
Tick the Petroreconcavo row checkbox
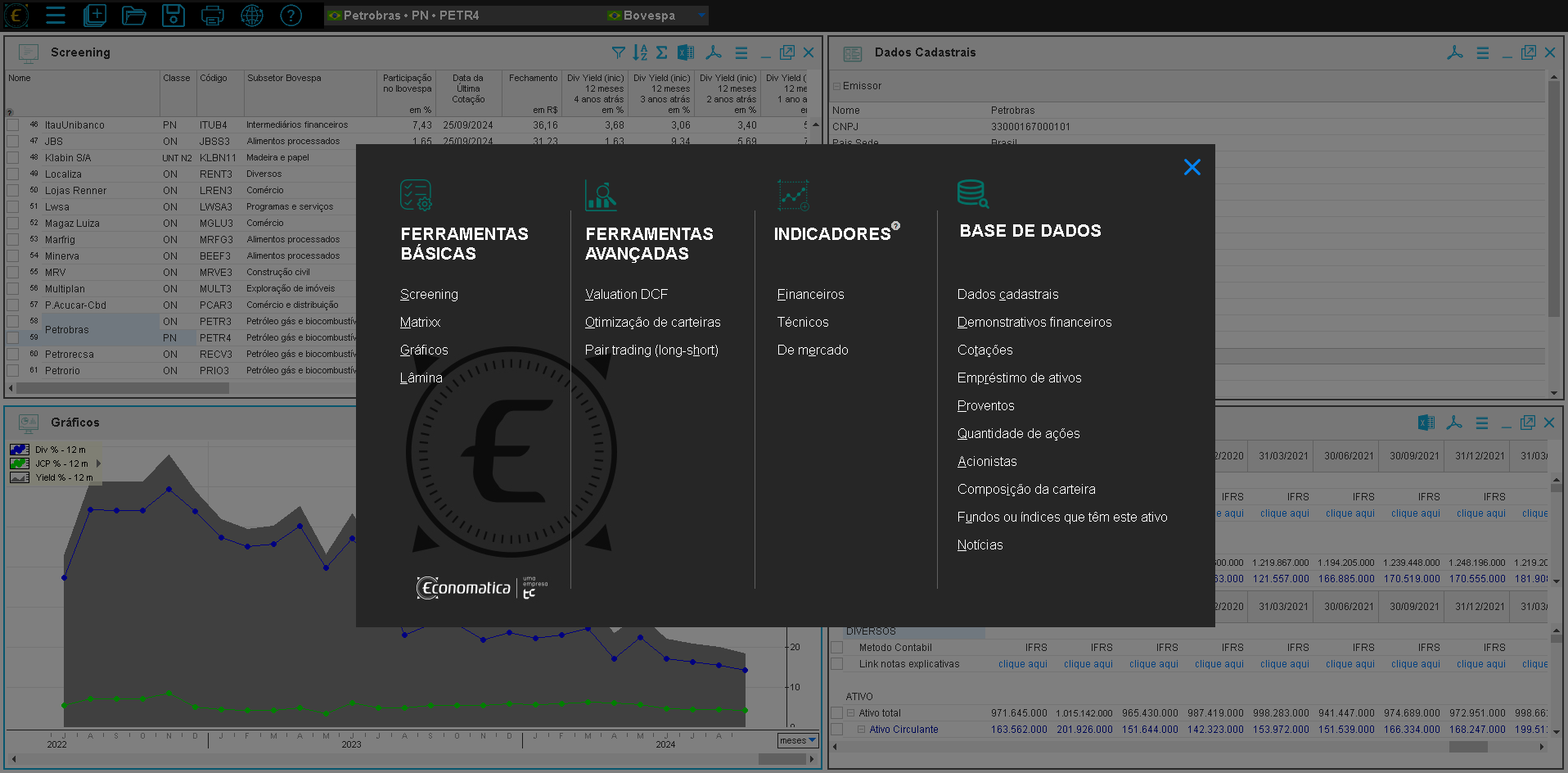click(13, 355)
